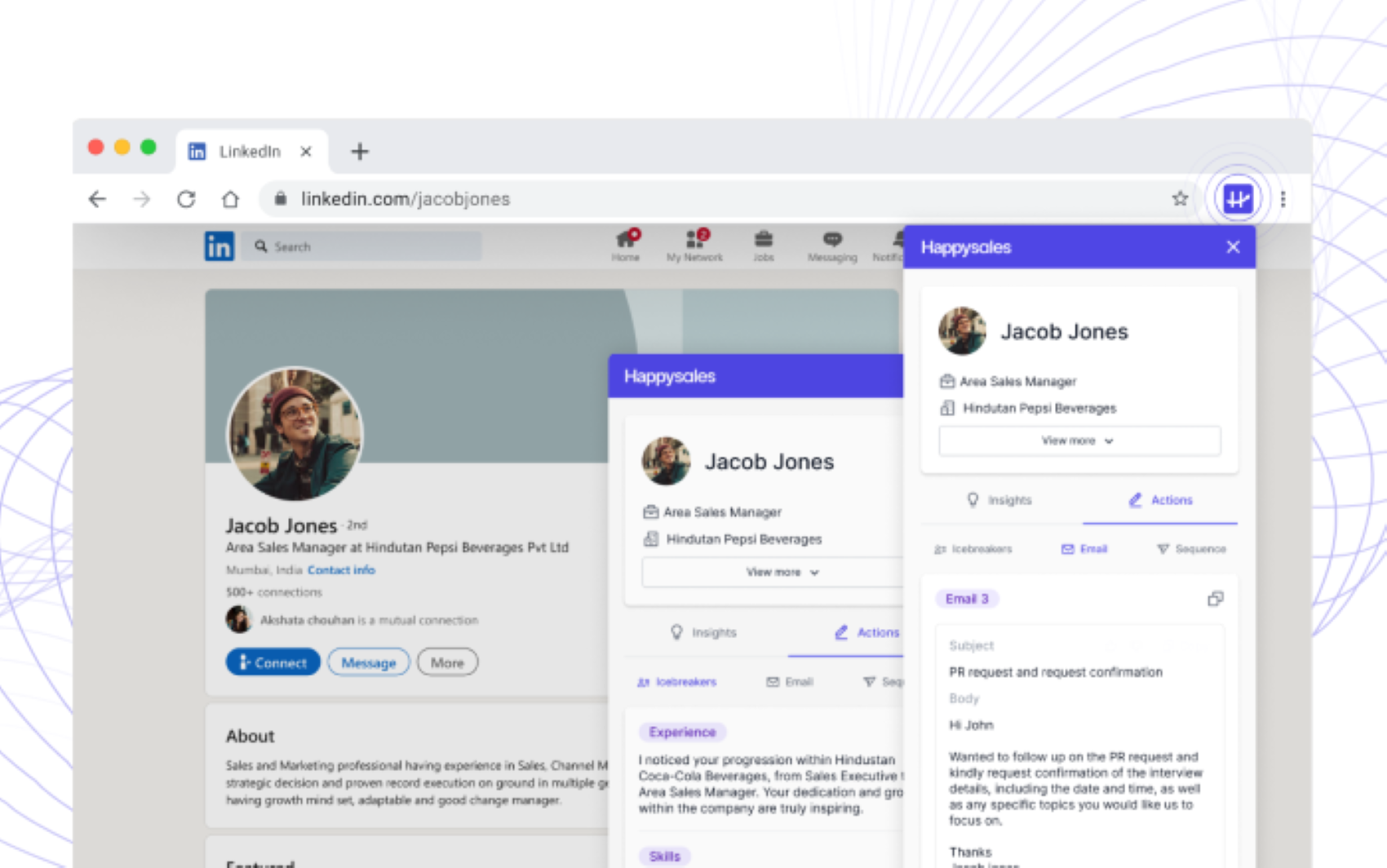
Task: Click 'Area Sales Manager' in back Happysales panel
Action: pos(722,512)
